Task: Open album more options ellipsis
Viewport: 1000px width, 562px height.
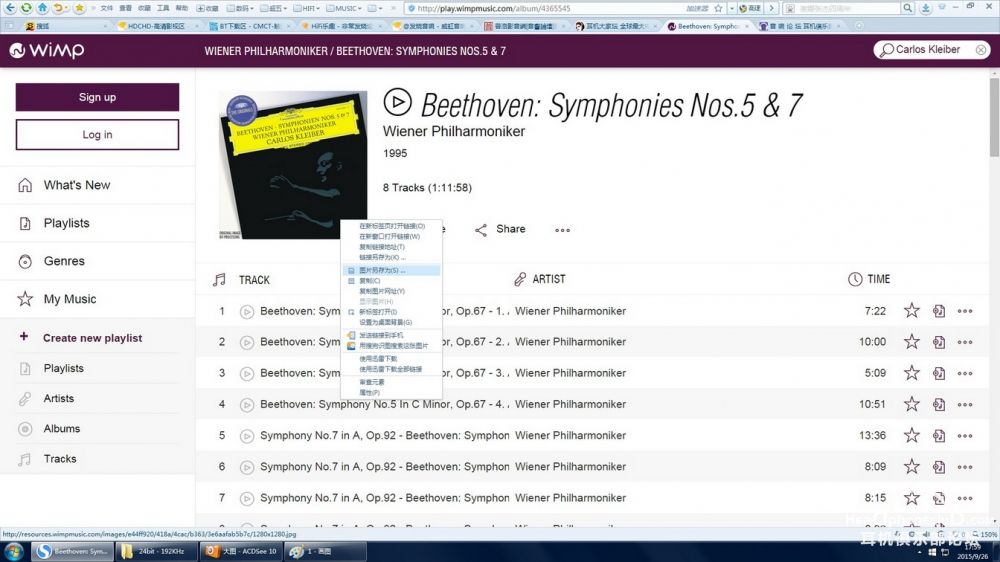Action: point(562,230)
